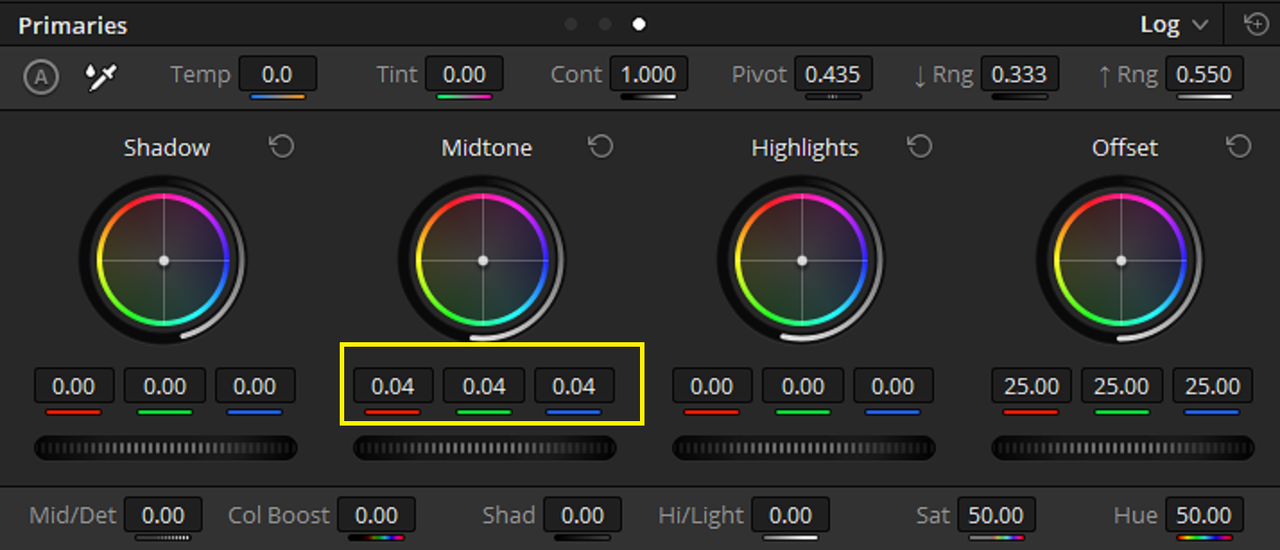Reset the Shadow color wheel
Viewport: 1280px width, 550px height.
click(x=282, y=147)
